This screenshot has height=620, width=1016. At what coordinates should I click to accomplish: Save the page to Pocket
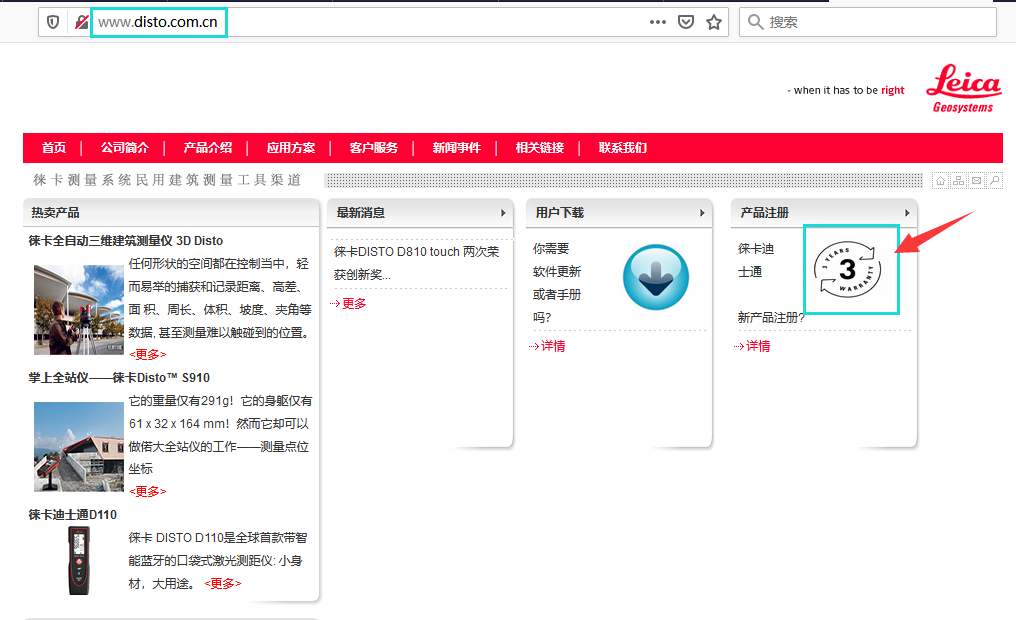[x=686, y=22]
